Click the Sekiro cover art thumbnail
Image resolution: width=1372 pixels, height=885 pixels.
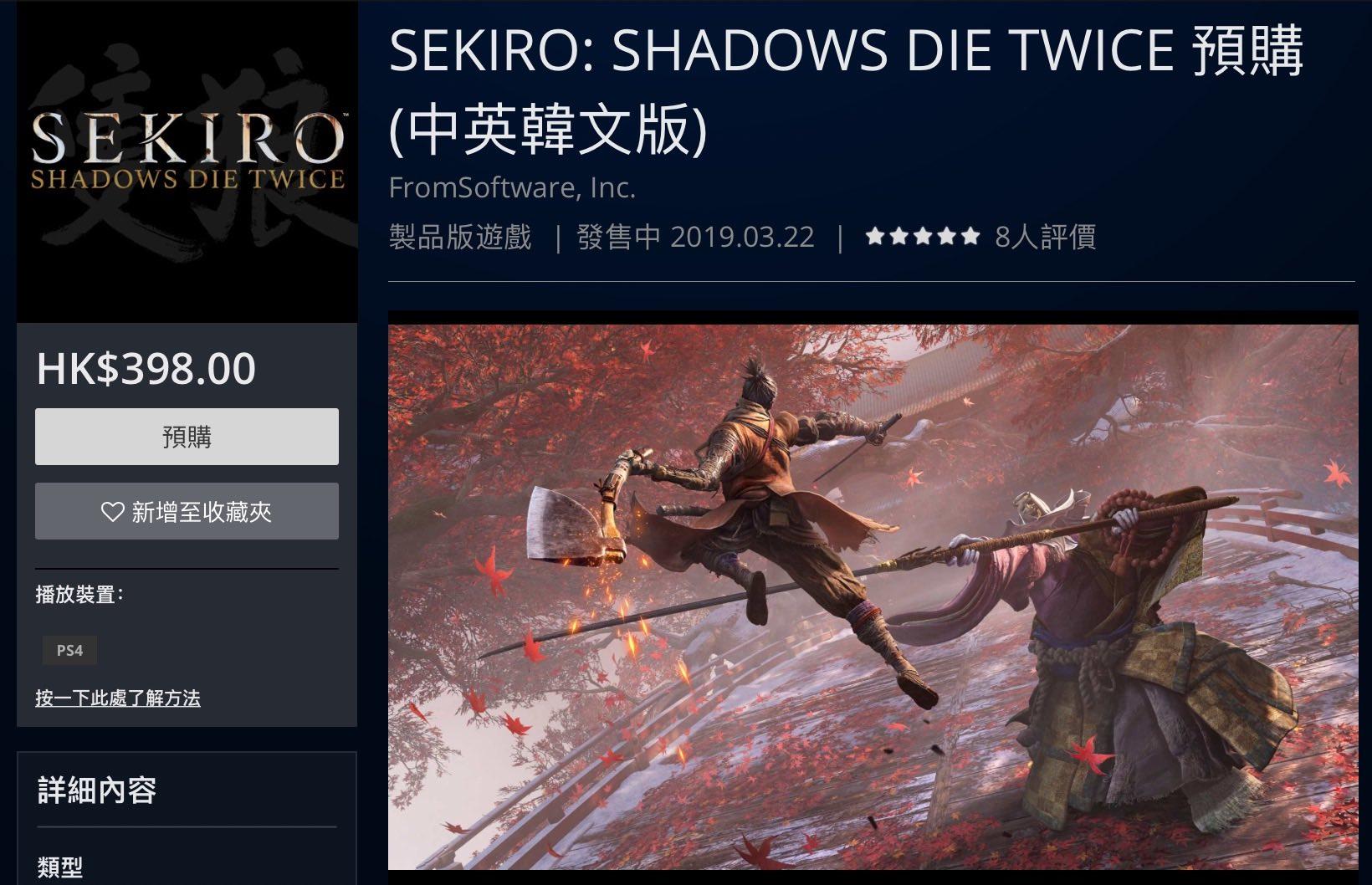click(x=187, y=161)
